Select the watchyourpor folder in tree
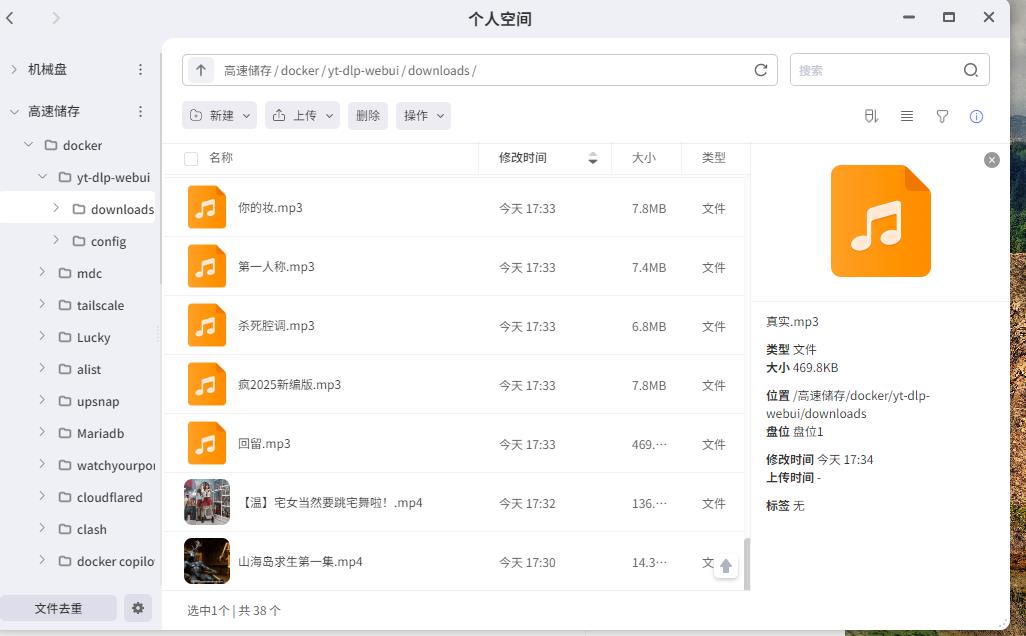This screenshot has height=636, width=1026. [x=116, y=465]
